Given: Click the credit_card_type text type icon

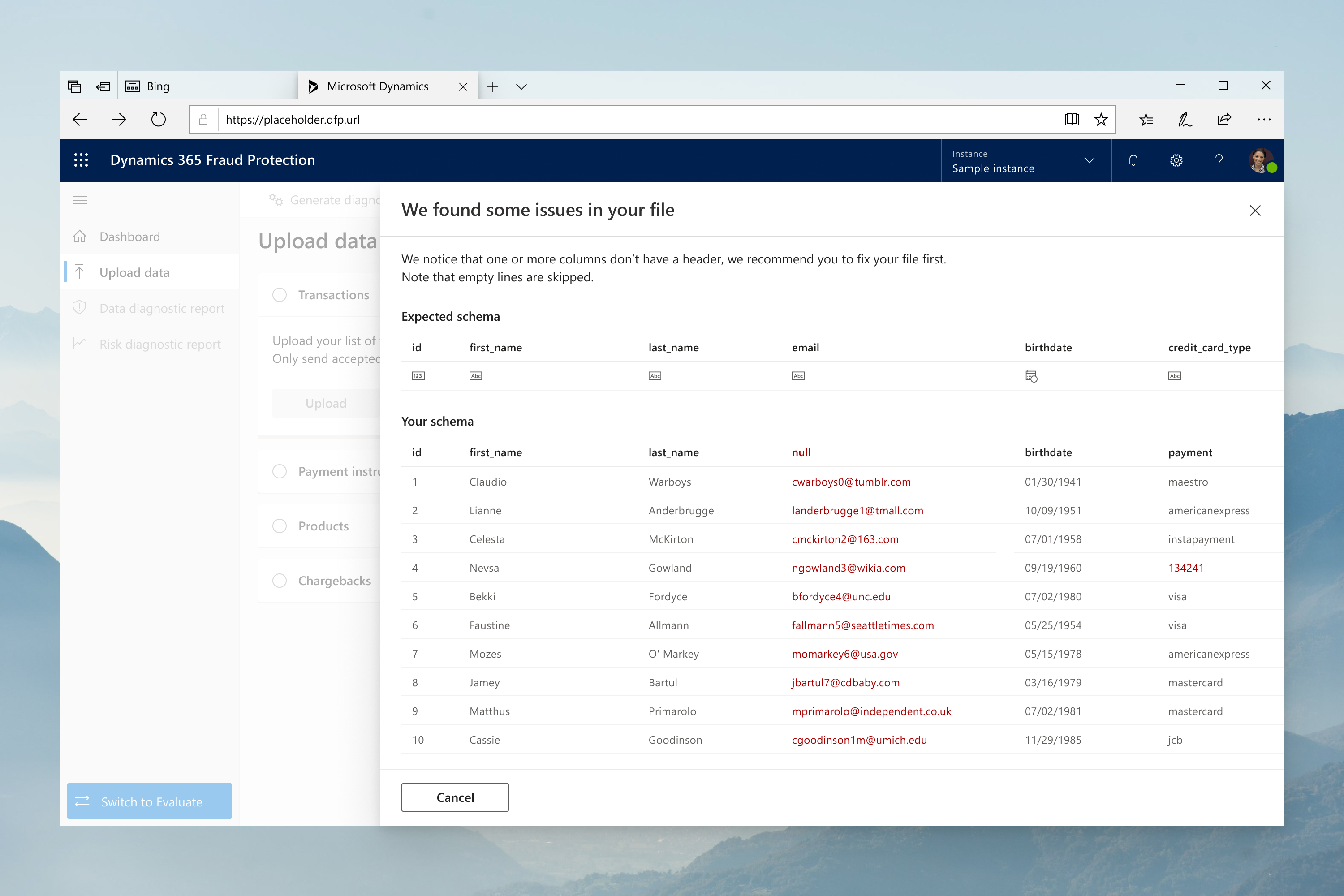Looking at the screenshot, I should [1175, 376].
